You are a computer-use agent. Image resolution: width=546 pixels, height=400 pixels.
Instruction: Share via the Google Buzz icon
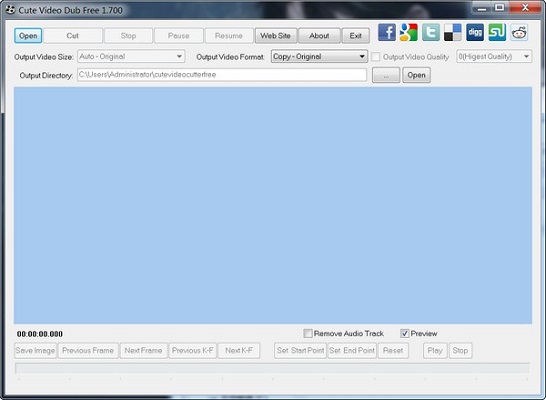[408, 32]
